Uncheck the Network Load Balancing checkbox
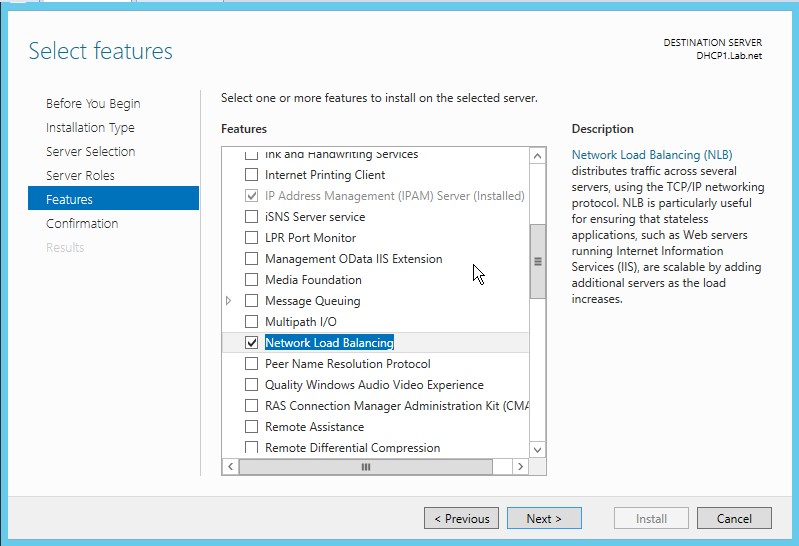The image size is (799, 546). pyautogui.click(x=251, y=343)
